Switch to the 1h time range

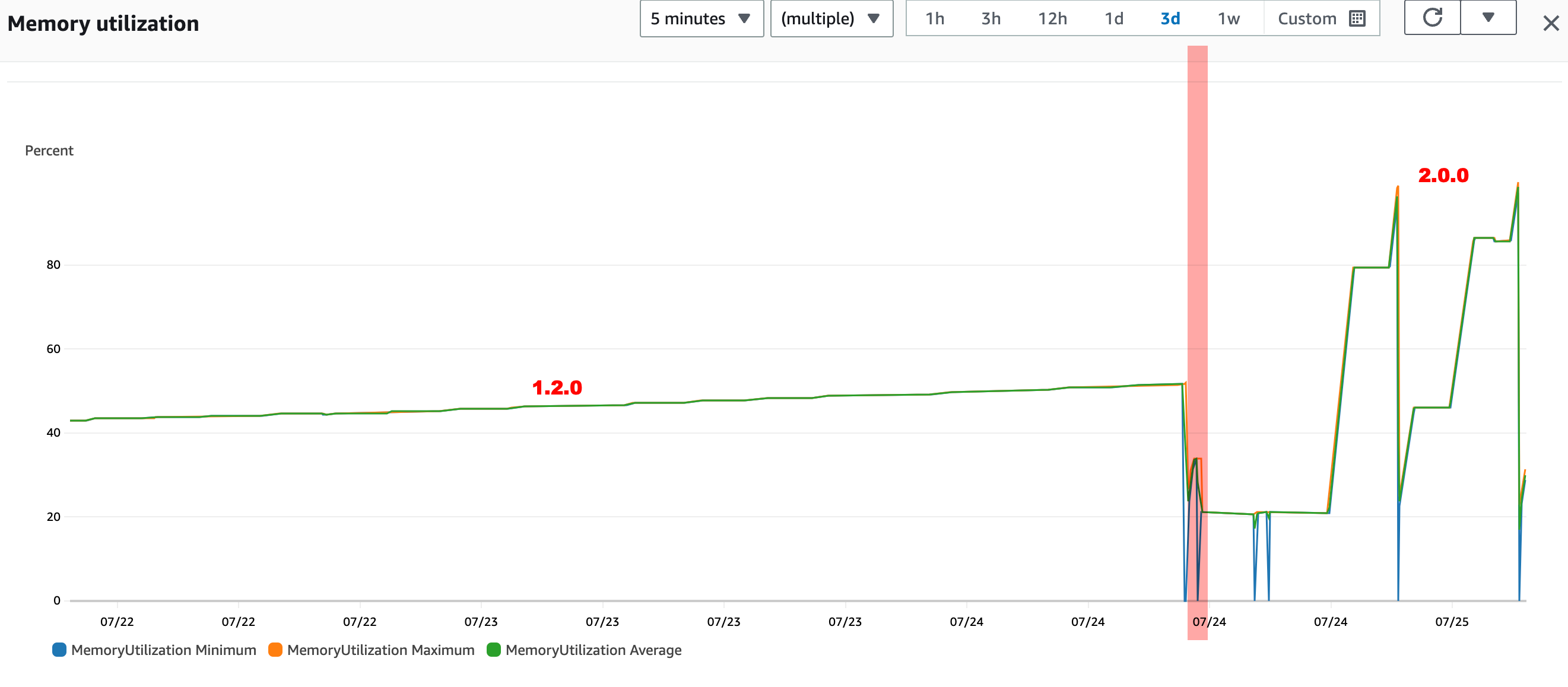click(x=935, y=18)
